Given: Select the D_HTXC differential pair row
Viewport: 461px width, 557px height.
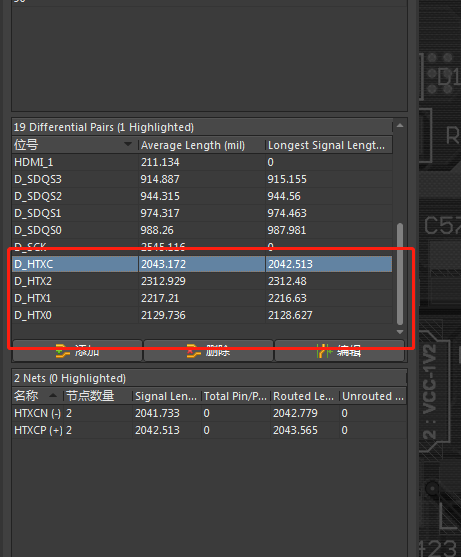Looking at the screenshot, I should point(202,264).
